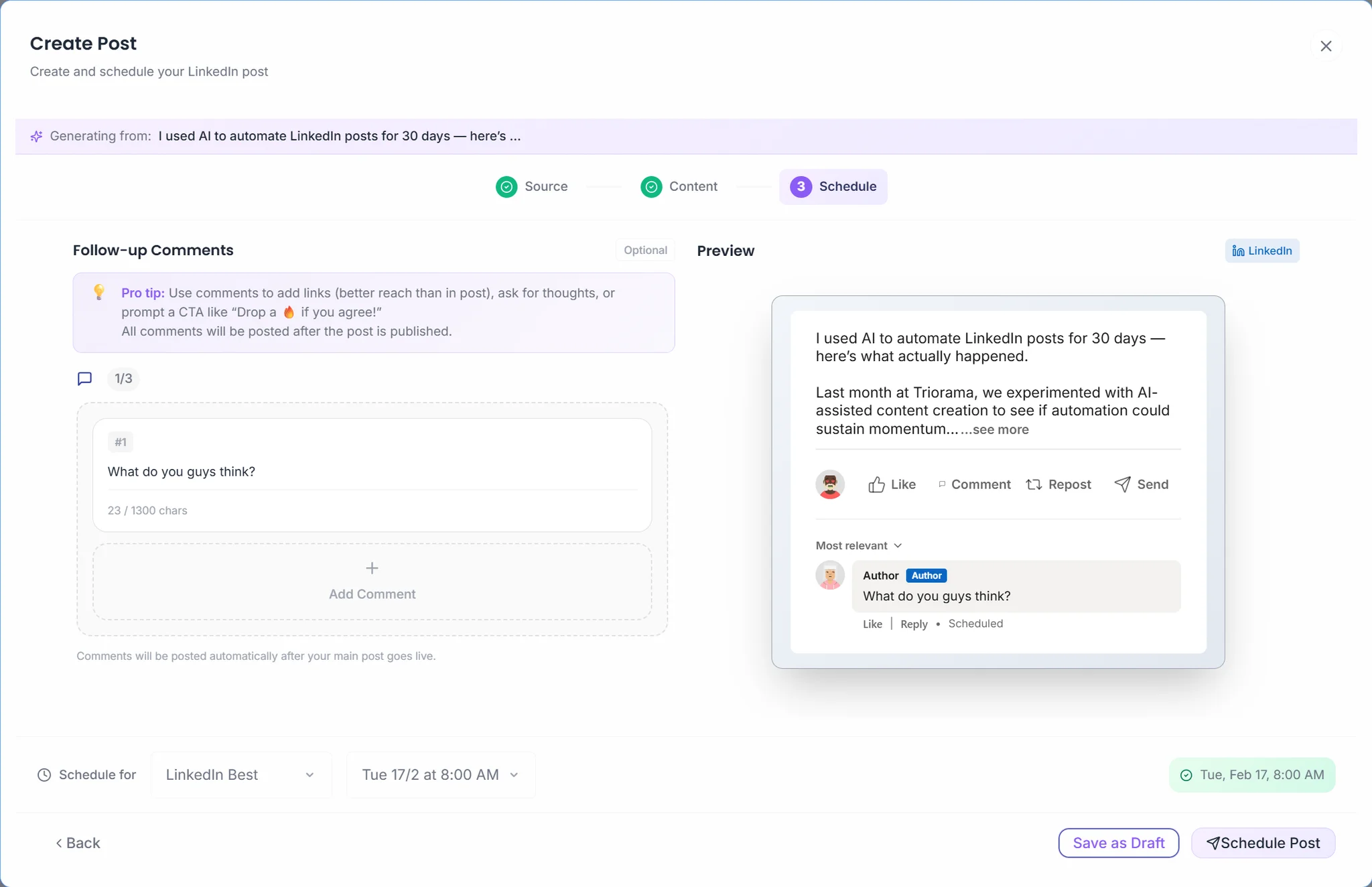Screen dimensions: 1372x887
Task: Open the LinkedIn Best schedule dropdown
Action: click(241, 775)
